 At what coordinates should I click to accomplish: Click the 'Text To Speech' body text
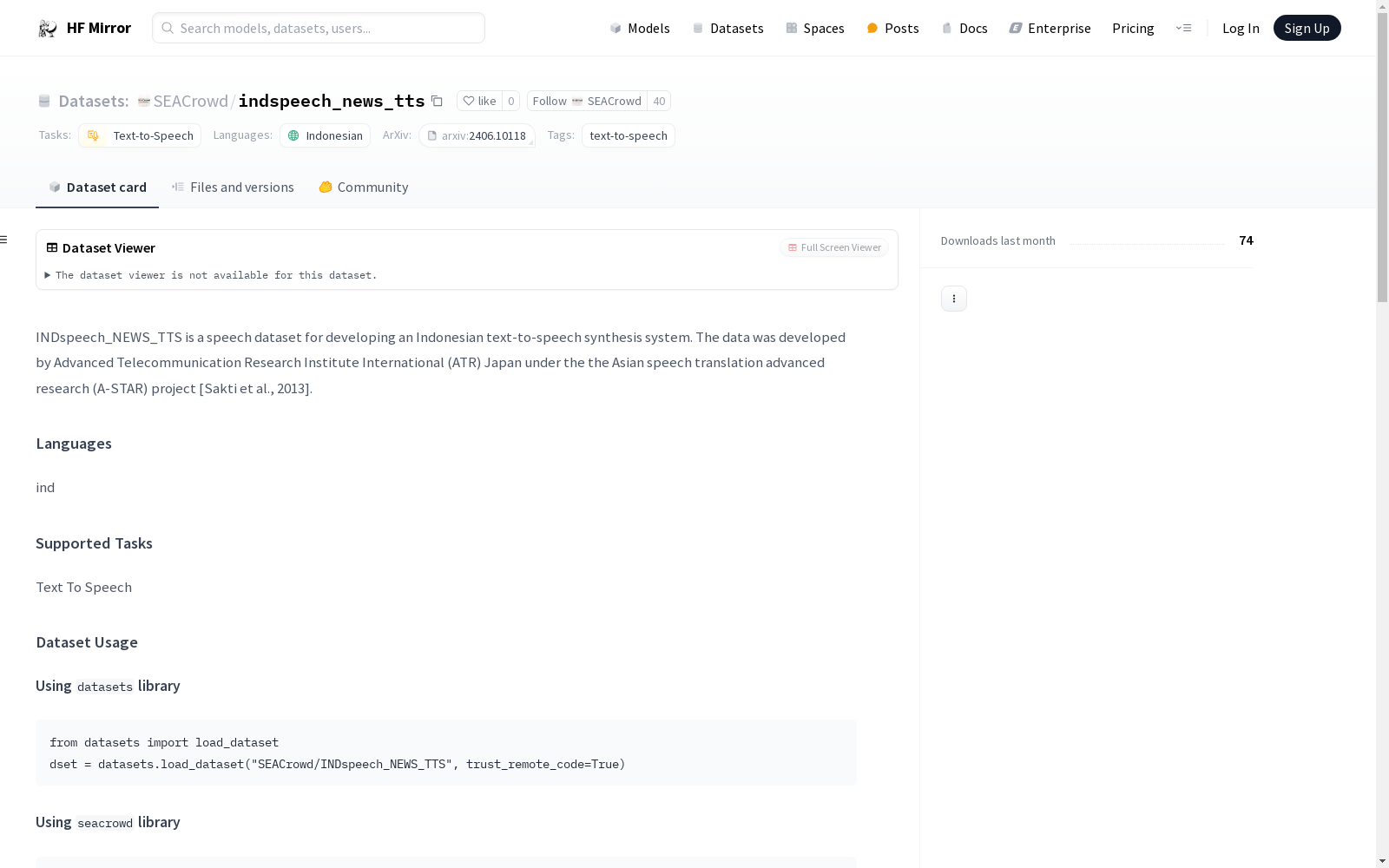pyautogui.click(x=84, y=588)
